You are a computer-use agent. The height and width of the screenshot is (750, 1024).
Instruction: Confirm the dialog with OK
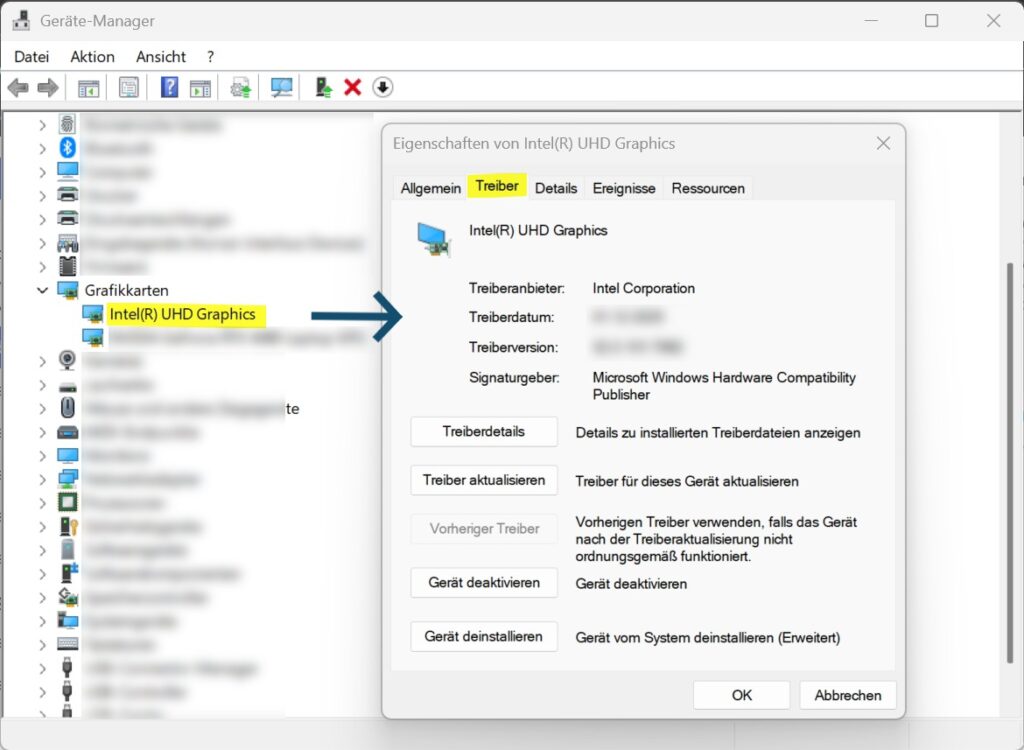741,695
